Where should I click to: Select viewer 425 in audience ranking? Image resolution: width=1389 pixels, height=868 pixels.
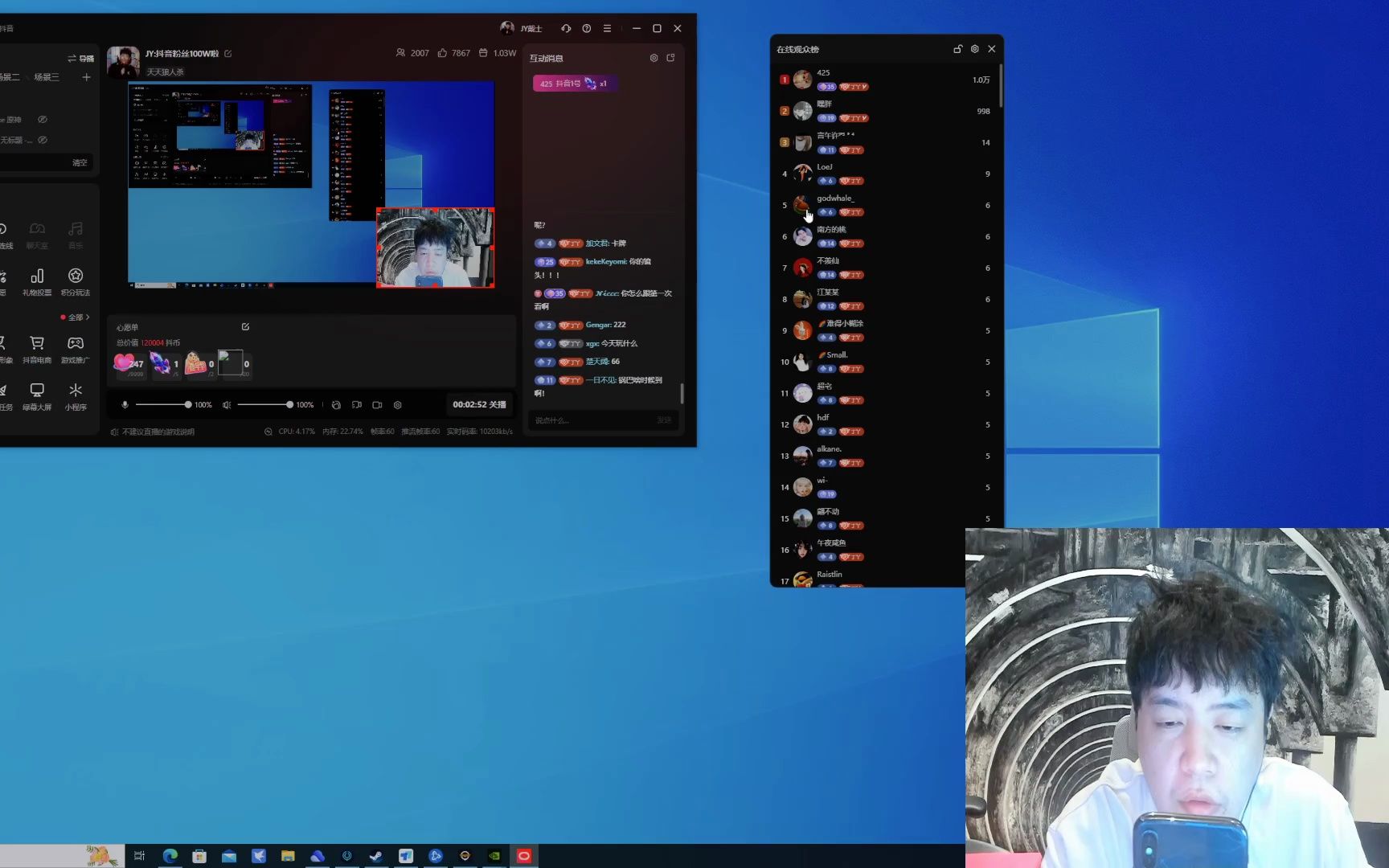pyautogui.click(x=886, y=80)
